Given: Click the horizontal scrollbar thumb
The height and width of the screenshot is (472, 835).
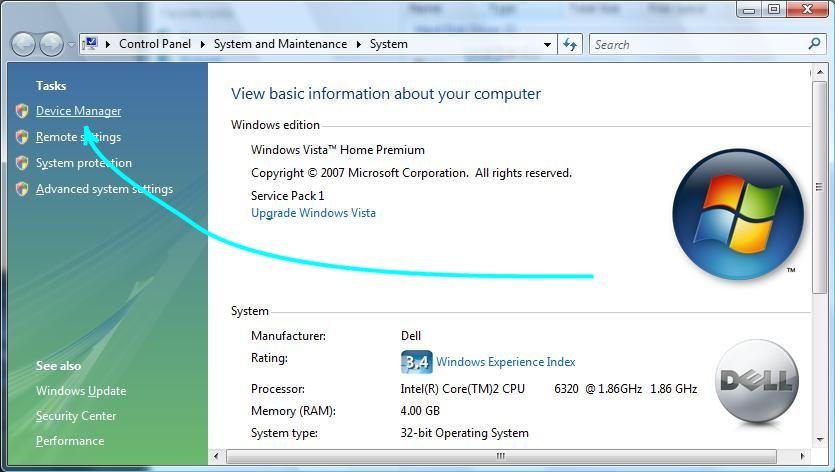Looking at the screenshot, I should (501, 456).
